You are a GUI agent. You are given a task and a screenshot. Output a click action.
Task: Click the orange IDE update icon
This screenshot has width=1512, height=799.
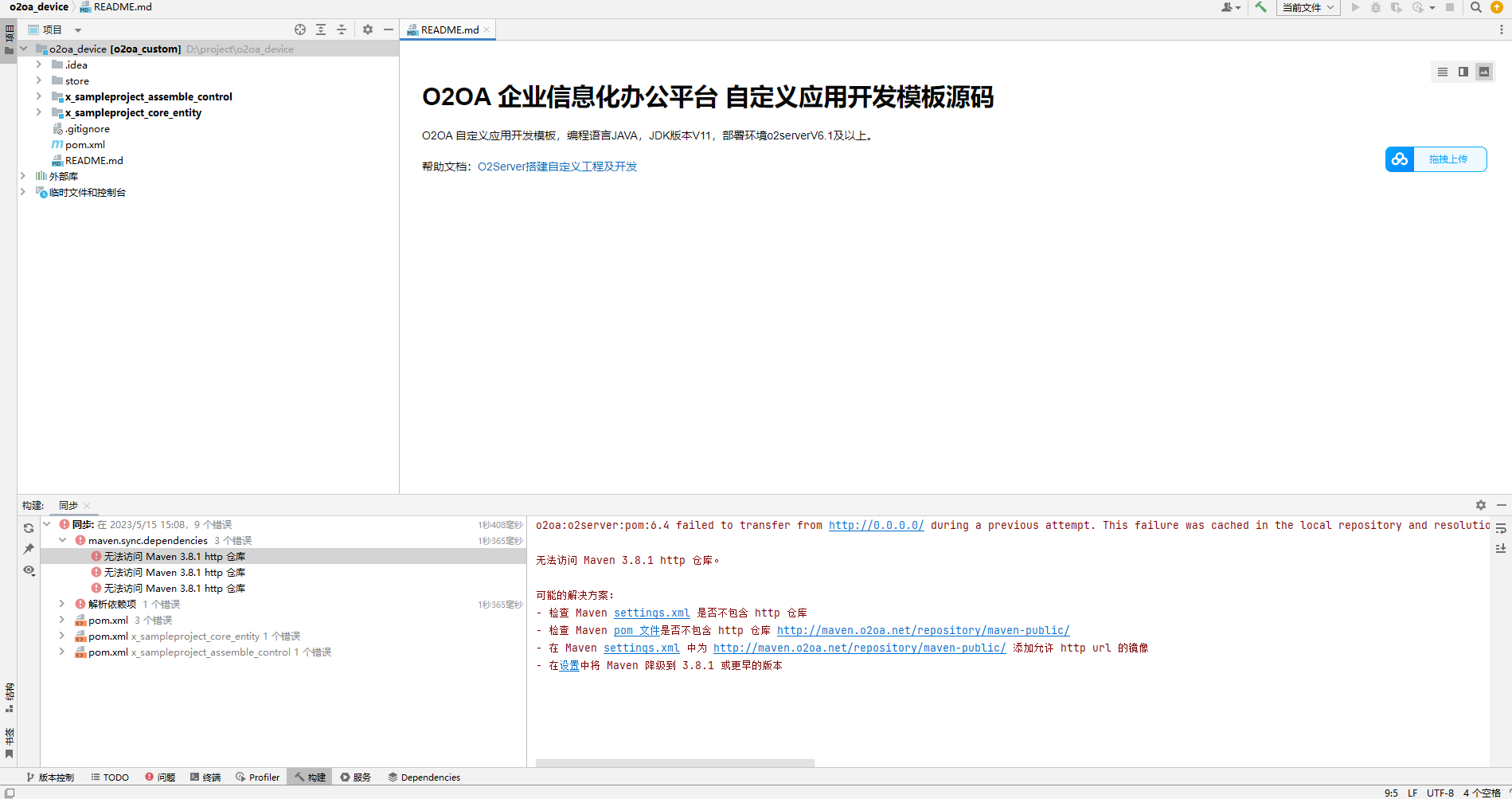pyautogui.click(x=1497, y=7)
